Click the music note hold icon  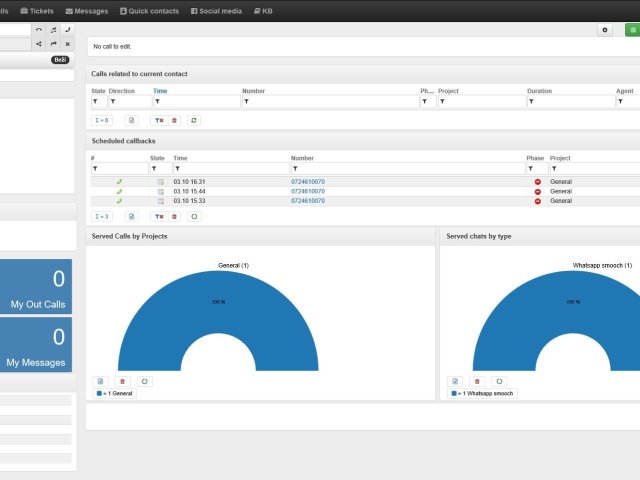53,30
